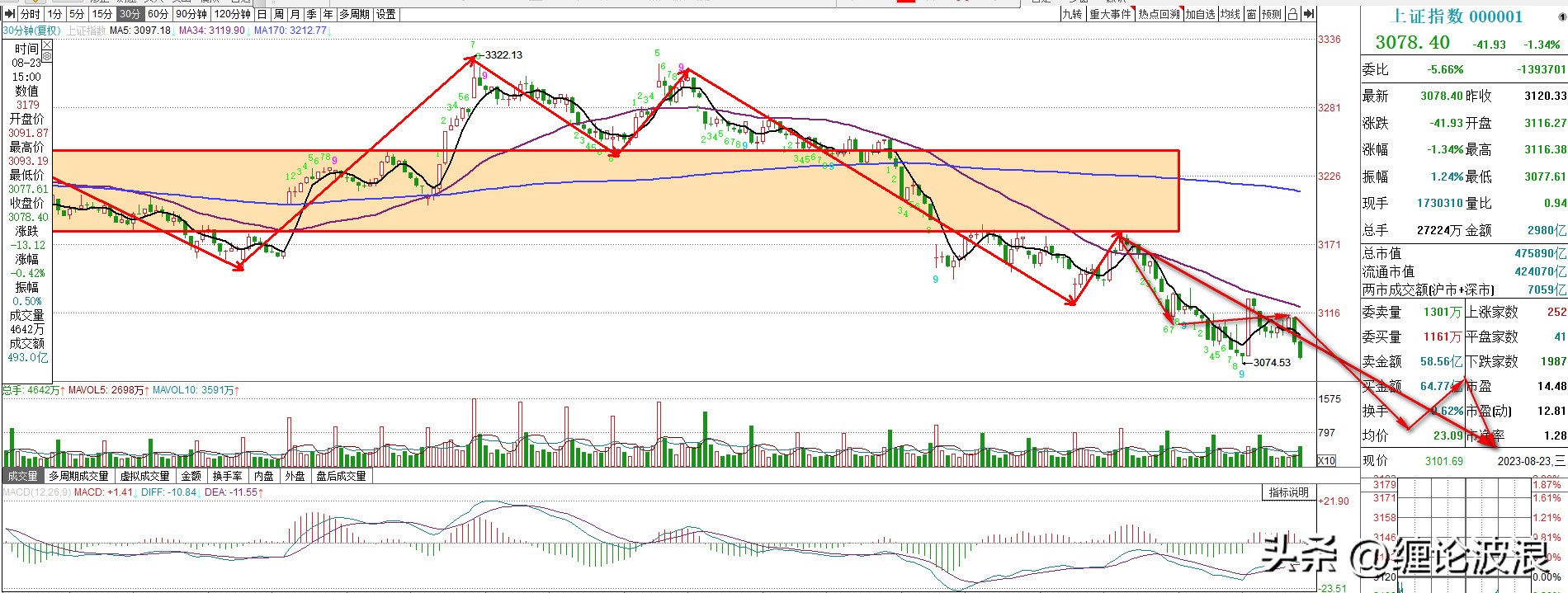This screenshot has height=593, width=1568.
Task: Open the 设置 settings button
Action: (x=386, y=14)
